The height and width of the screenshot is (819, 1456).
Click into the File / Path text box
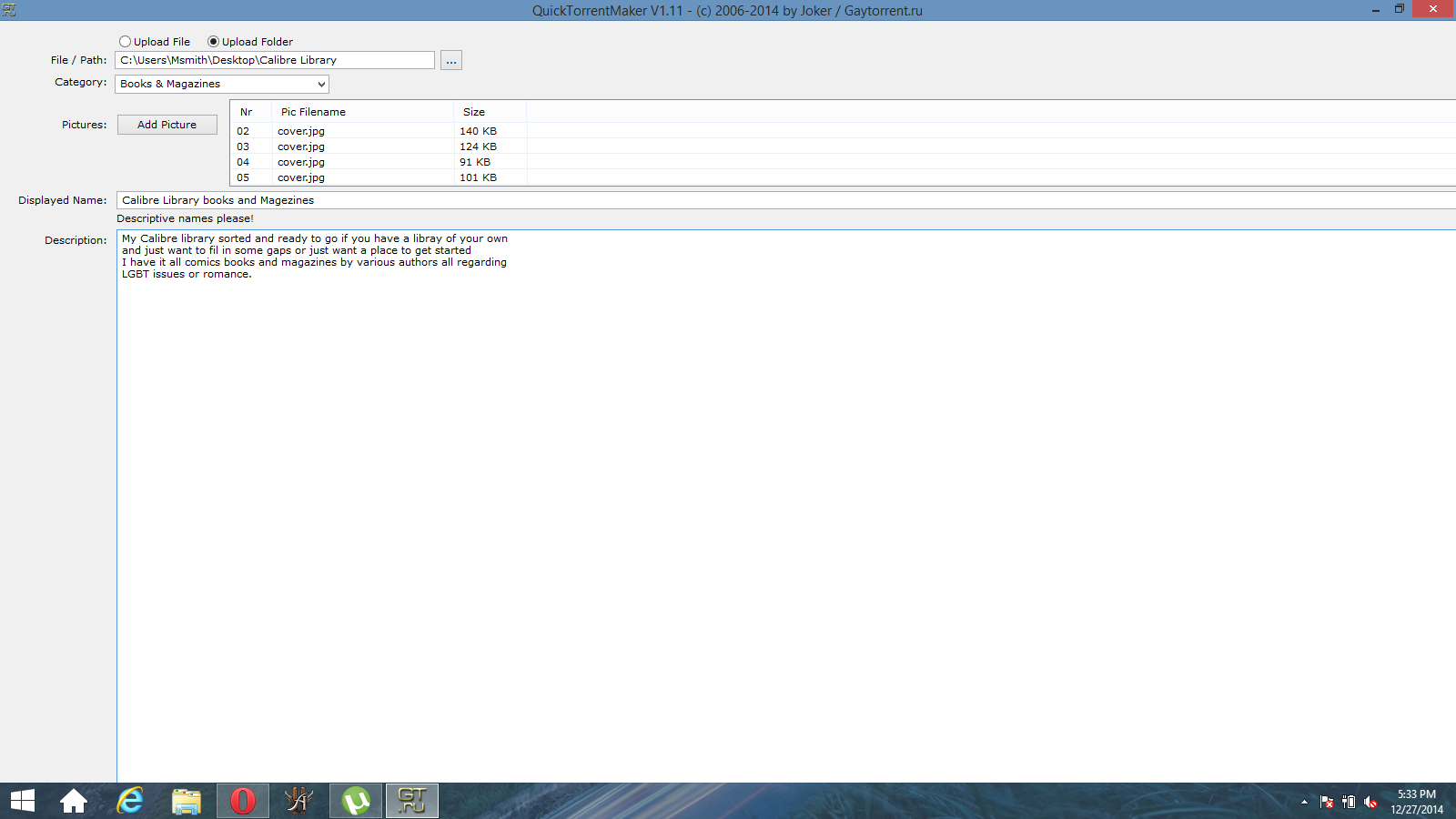[x=275, y=60]
